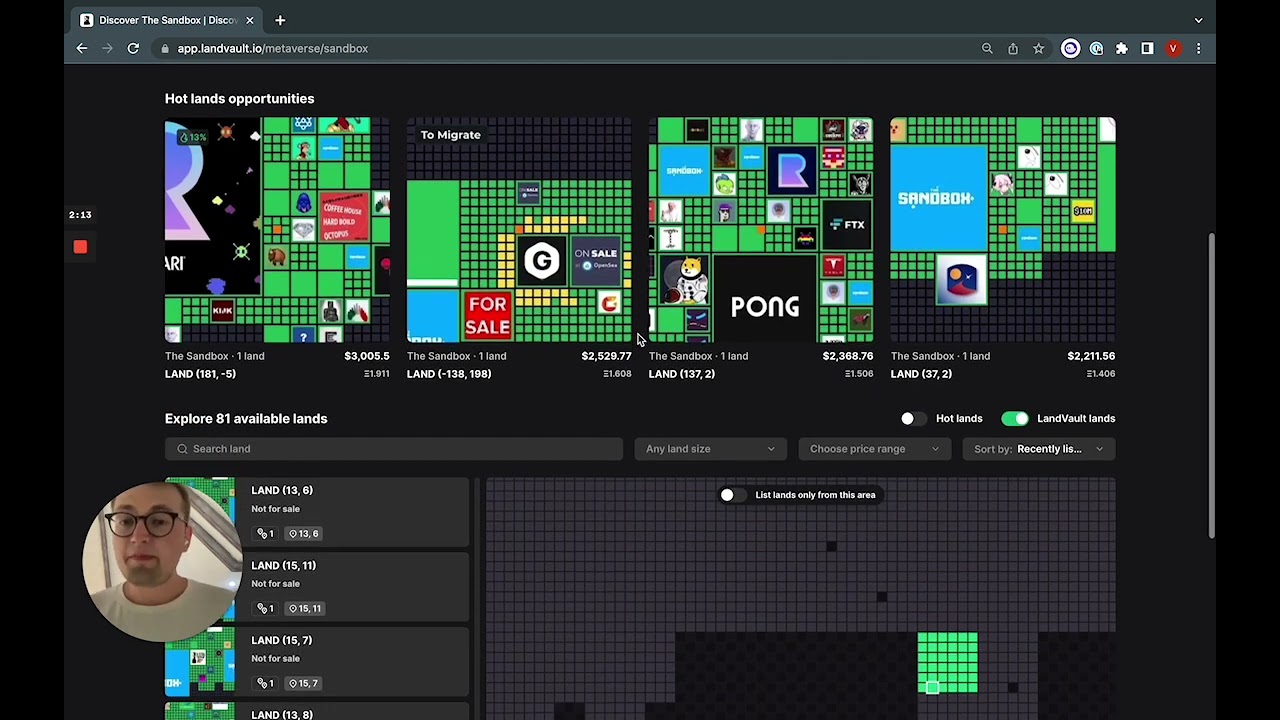
Task: Click the To Migrate label
Action: click(x=450, y=135)
